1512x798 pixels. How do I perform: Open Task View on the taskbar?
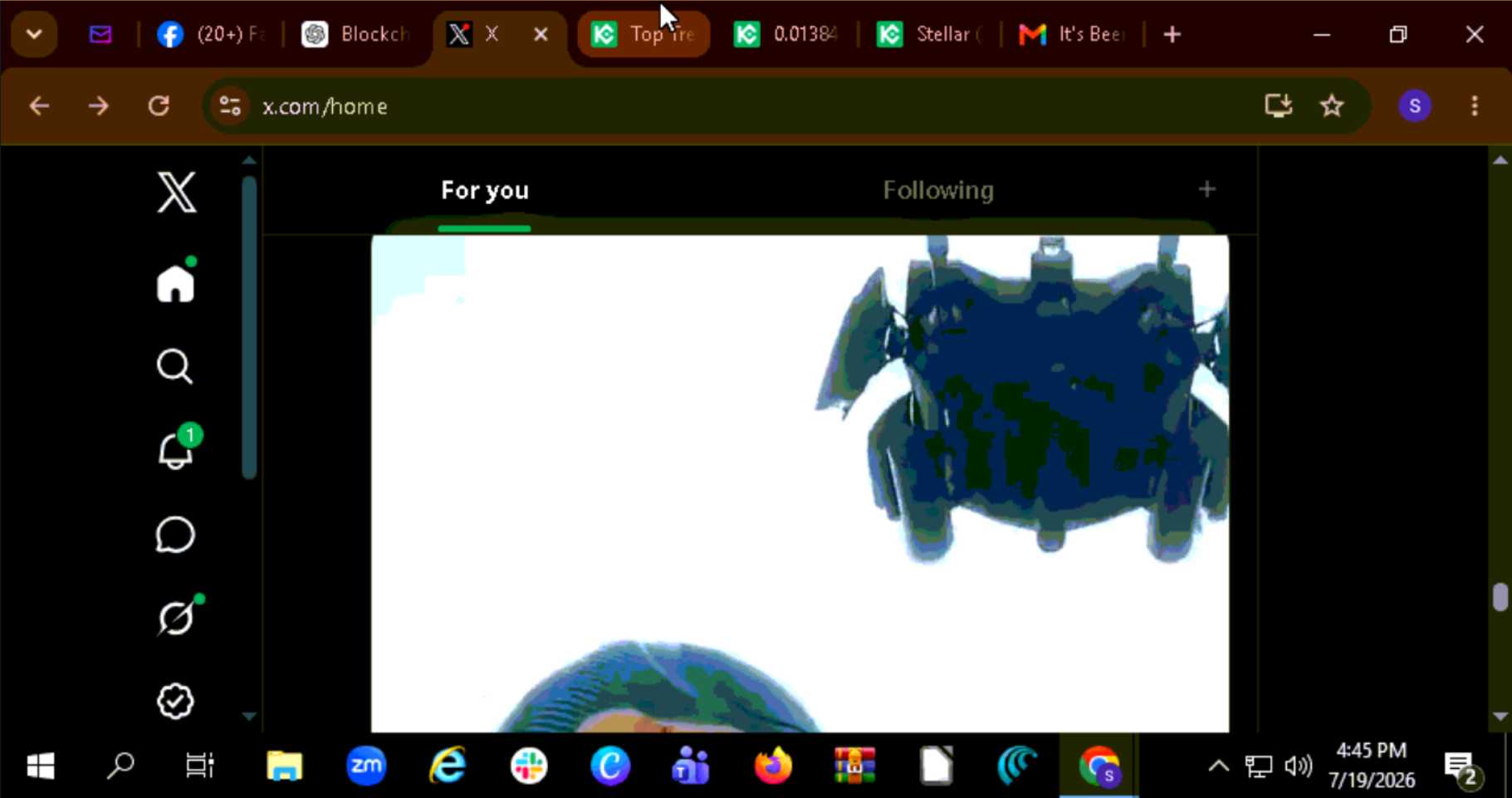(200, 766)
